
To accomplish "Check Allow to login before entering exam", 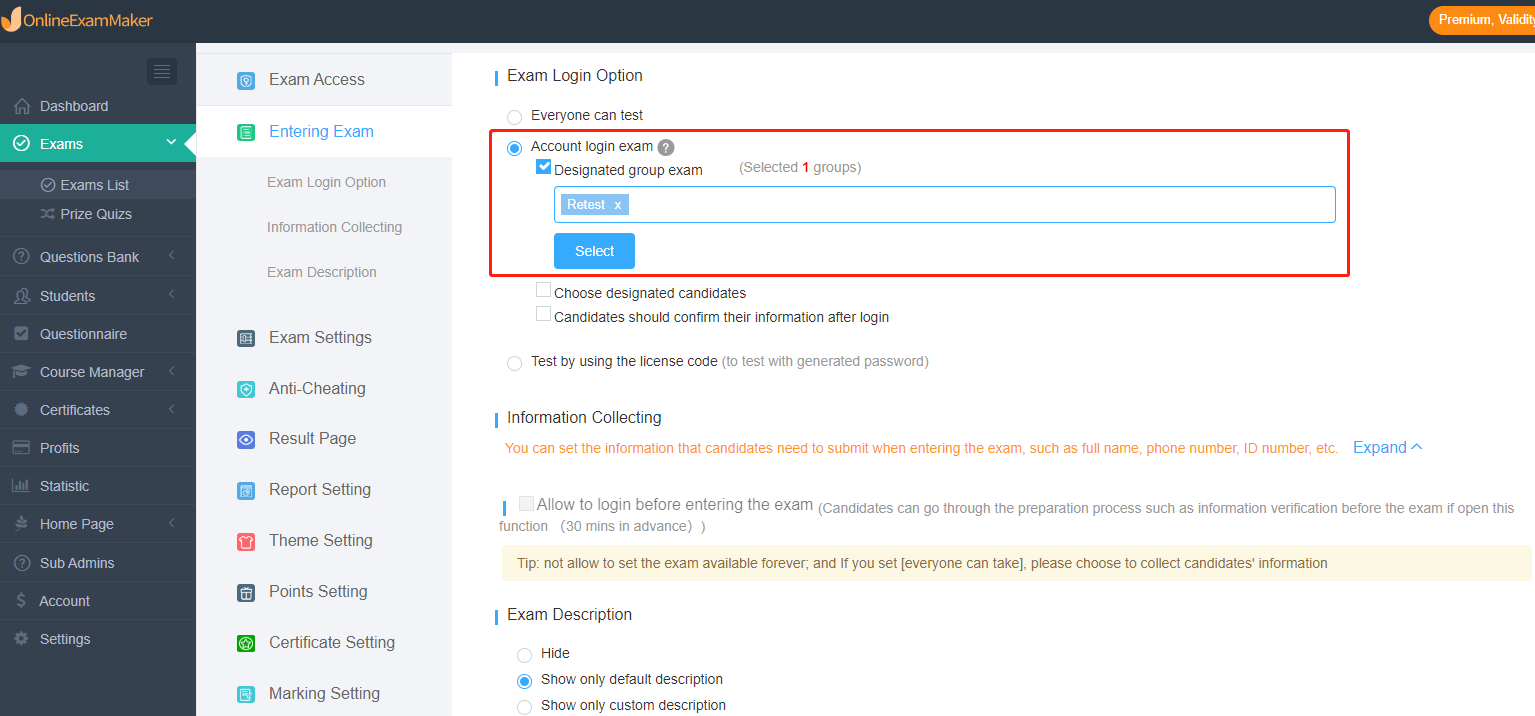I will [526, 504].
